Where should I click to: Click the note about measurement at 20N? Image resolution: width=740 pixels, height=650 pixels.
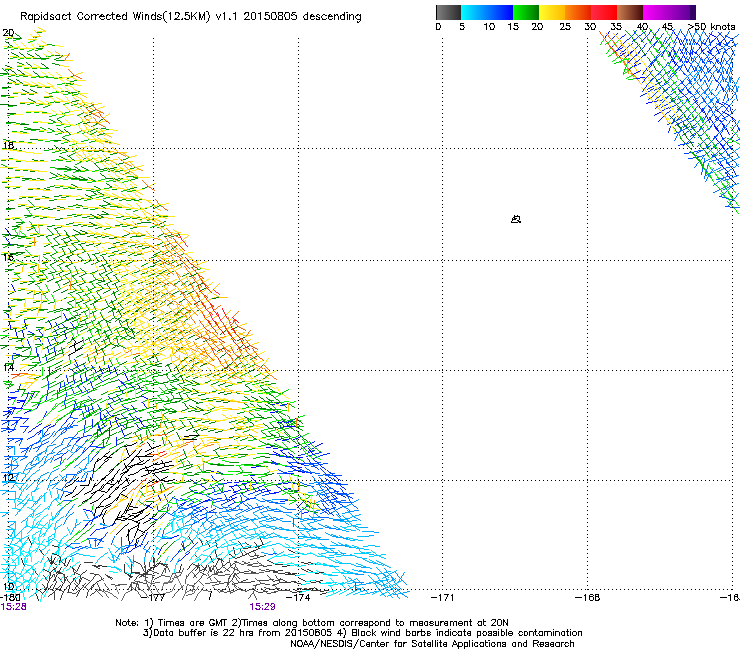coord(370,623)
